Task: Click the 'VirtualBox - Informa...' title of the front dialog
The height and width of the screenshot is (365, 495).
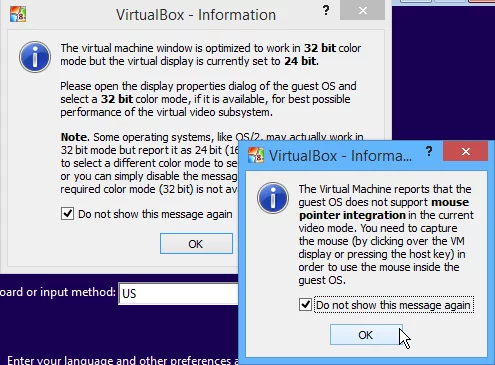Action: tap(340, 156)
